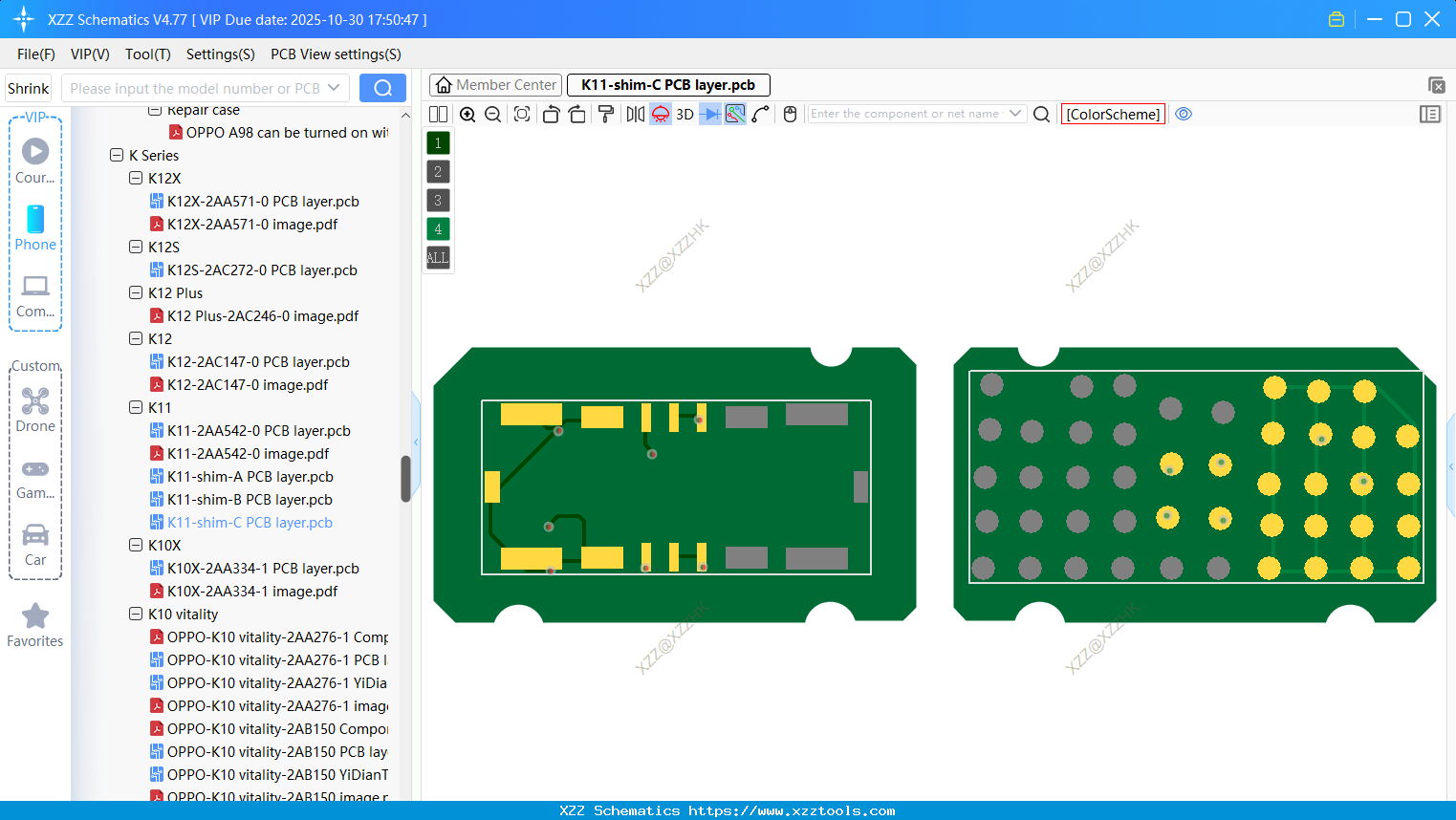Switch to the K11-shim-C PCB layer tab
Screen dimensions: 1456x820
(x=667, y=84)
